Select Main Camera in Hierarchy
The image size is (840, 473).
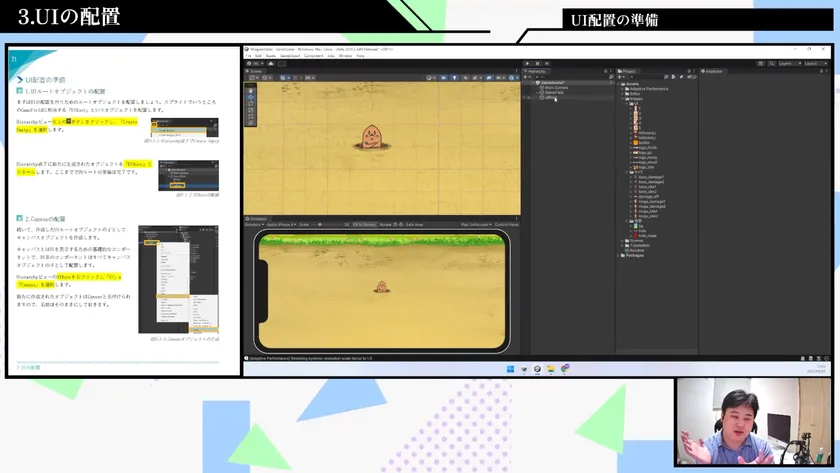(555, 87)
